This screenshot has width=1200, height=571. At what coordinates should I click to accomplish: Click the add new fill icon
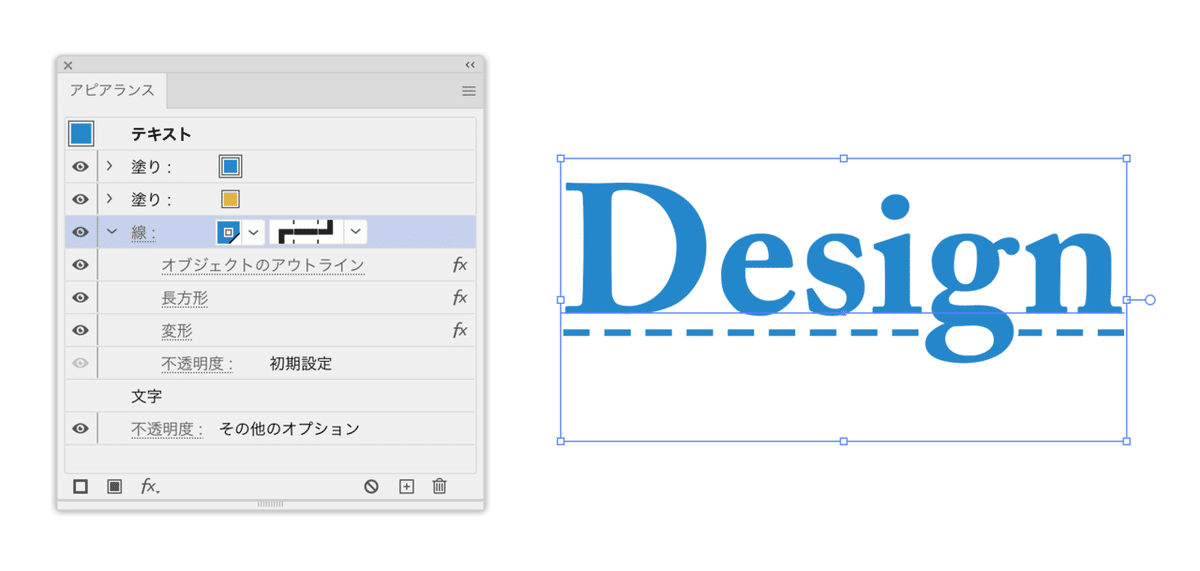point(114,486)
